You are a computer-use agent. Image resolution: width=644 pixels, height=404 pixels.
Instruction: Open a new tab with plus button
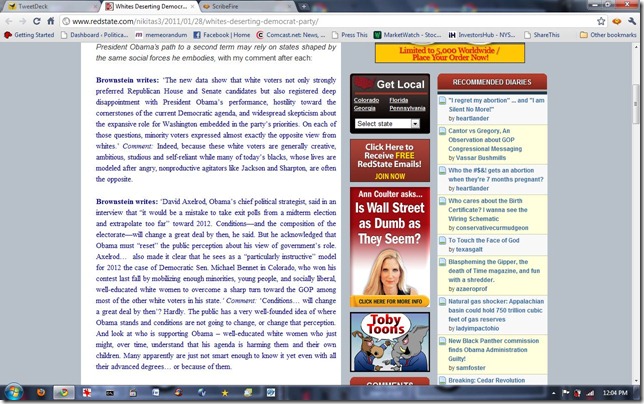[304, 6]
